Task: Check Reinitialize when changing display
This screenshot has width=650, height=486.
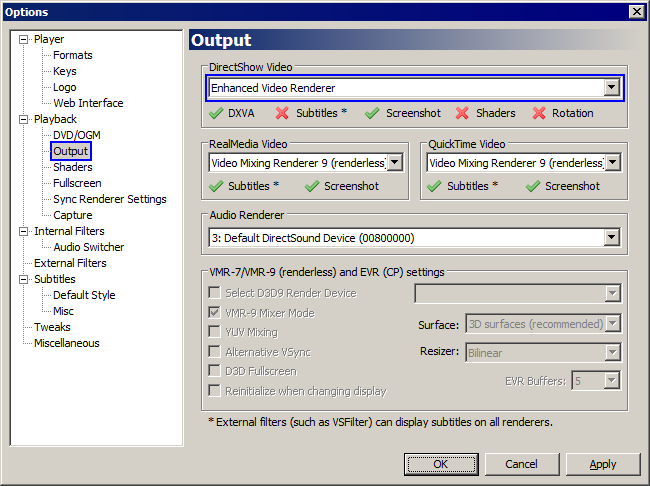Action: 214,391
